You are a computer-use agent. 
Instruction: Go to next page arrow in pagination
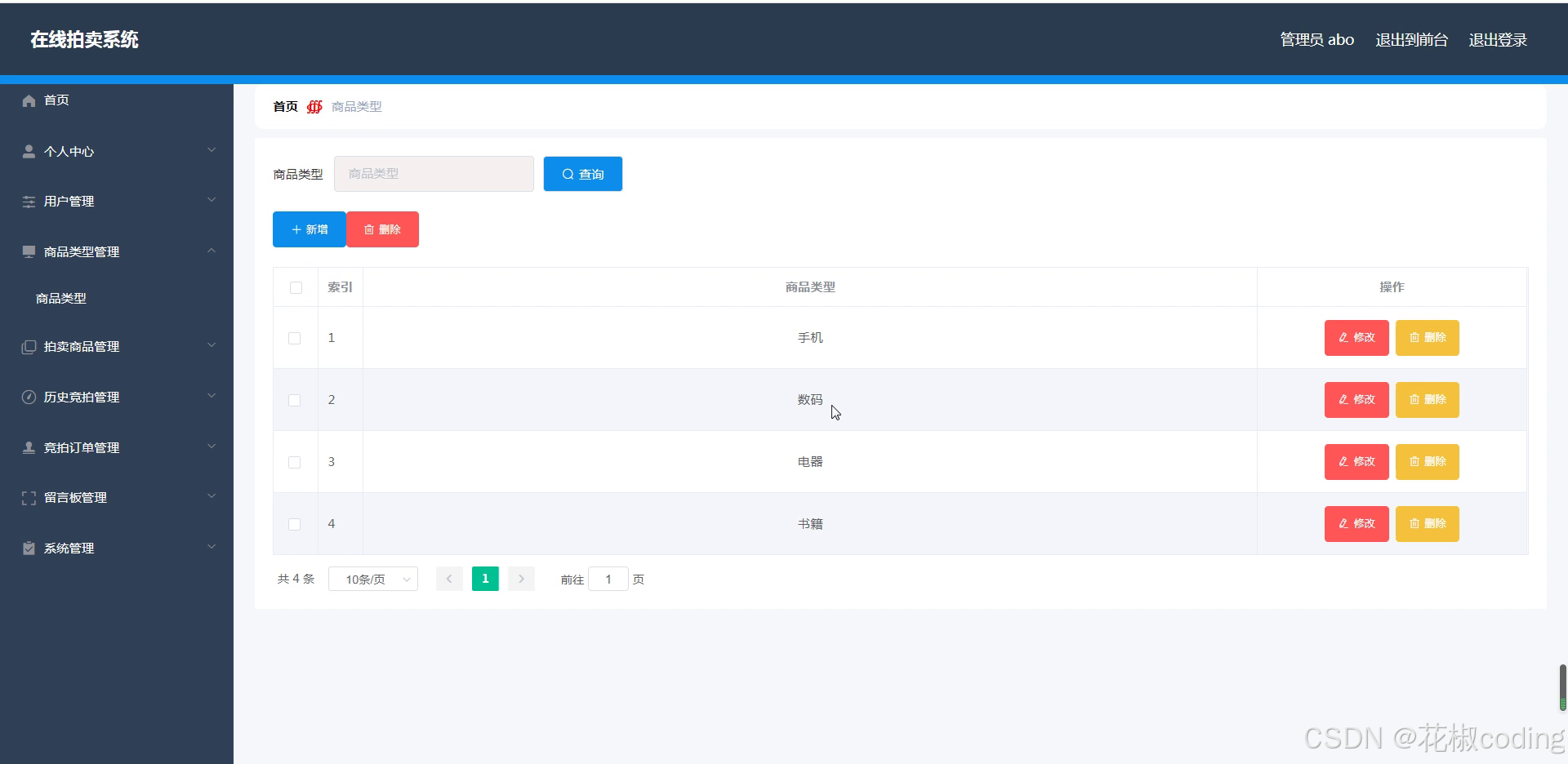pyautogui.click(x=521, y=579)
